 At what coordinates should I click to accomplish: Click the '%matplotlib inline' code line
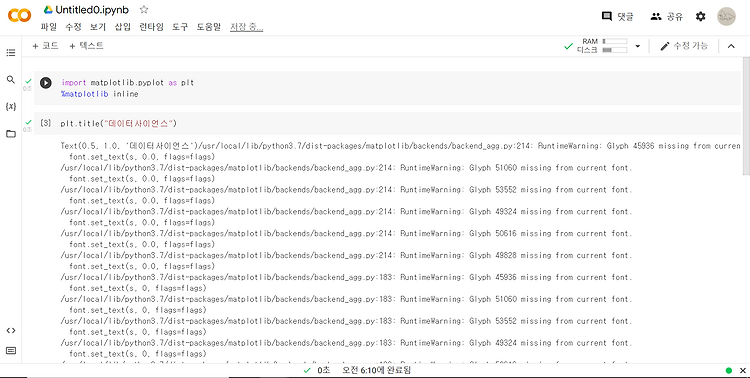point(99,94)
